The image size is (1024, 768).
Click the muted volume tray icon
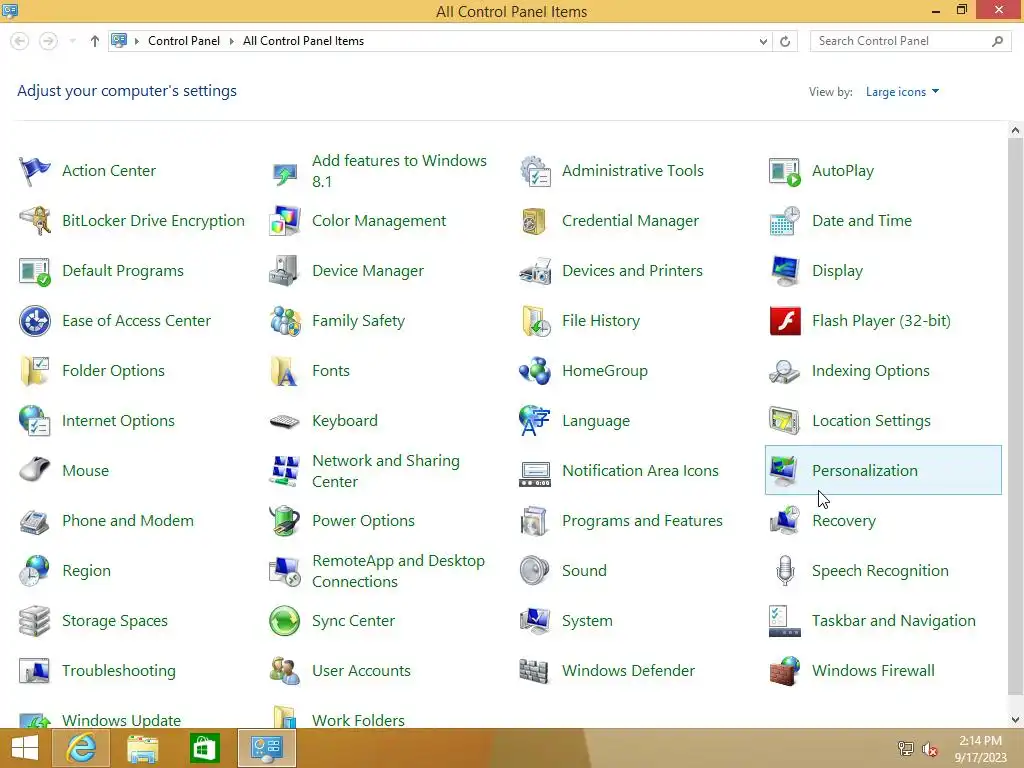[930, 749]
